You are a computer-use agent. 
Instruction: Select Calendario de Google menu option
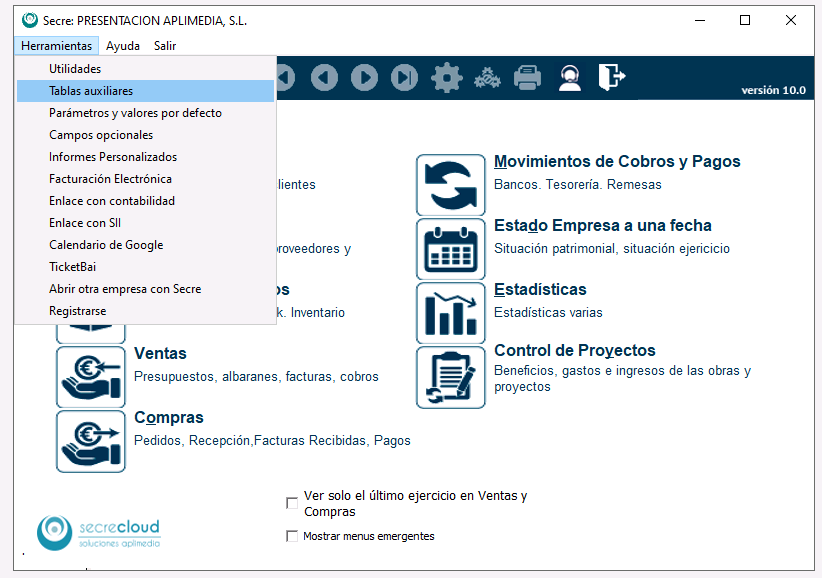[x=106, y=245]
